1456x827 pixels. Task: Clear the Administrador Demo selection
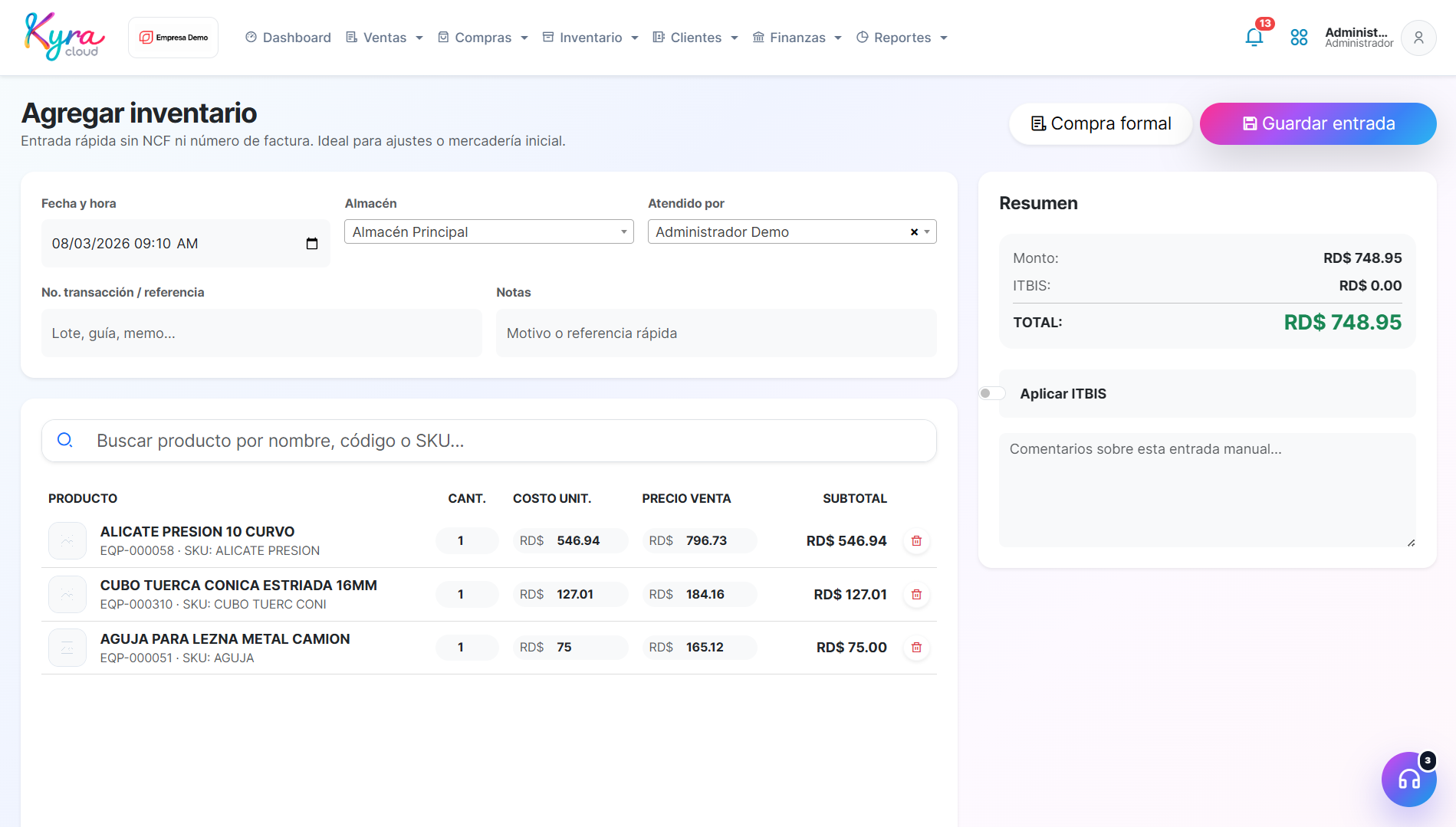click(914, 232)
